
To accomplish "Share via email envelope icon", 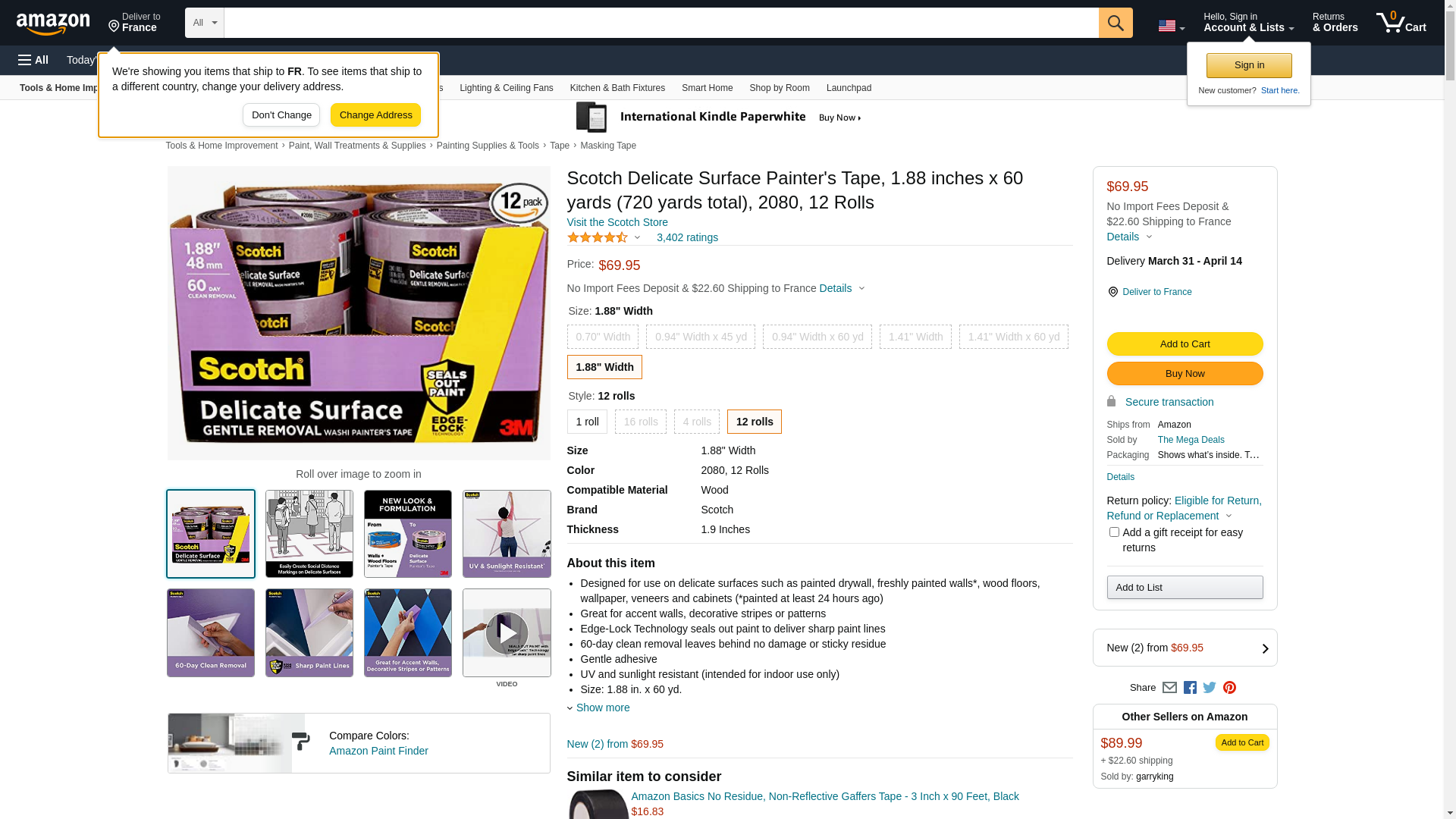I will [1169, 688].
